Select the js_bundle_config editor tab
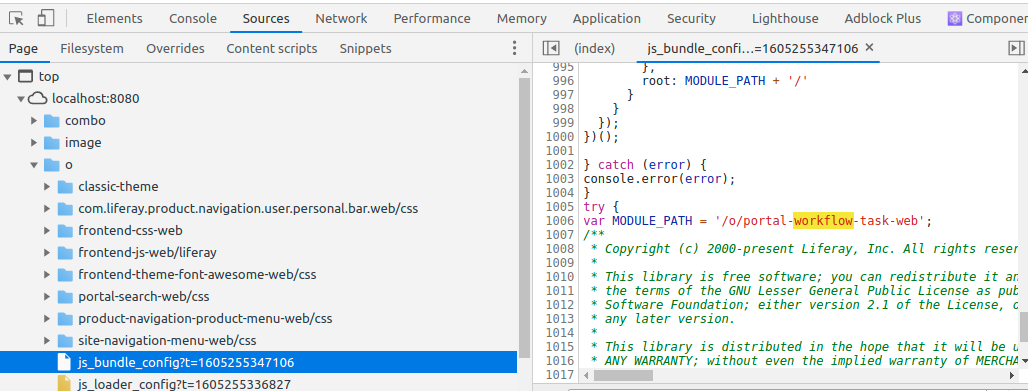Image resolution: width=1028 pixels, height=391 pixels. [753, 49]
